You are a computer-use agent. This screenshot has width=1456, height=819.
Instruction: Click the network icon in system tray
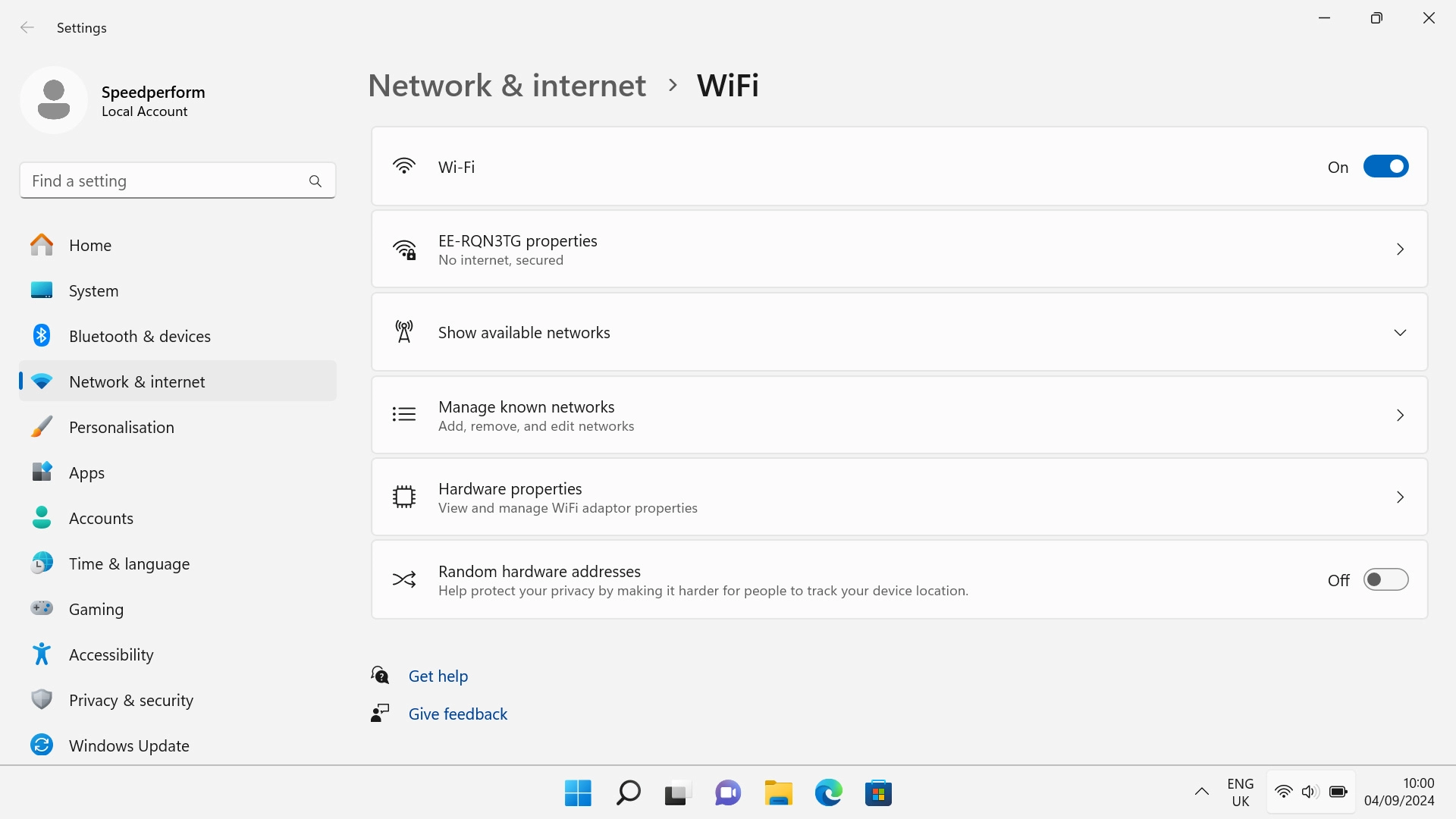tap(1282, 791)
